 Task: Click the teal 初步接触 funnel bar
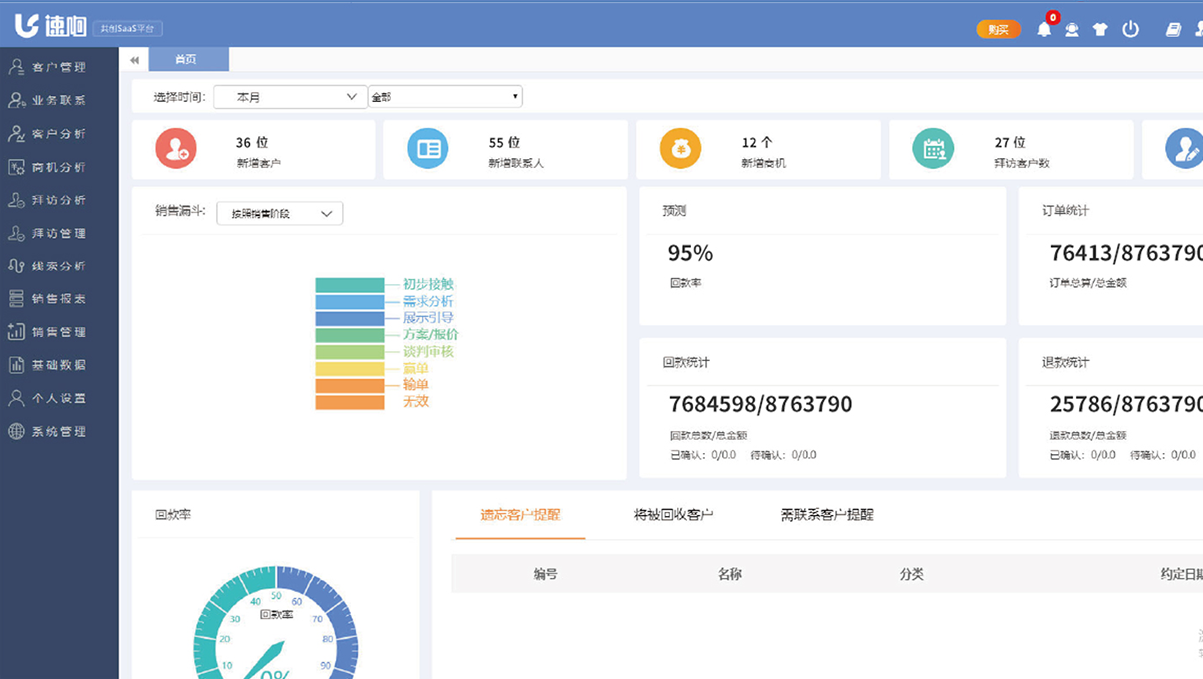coord(349,285)
